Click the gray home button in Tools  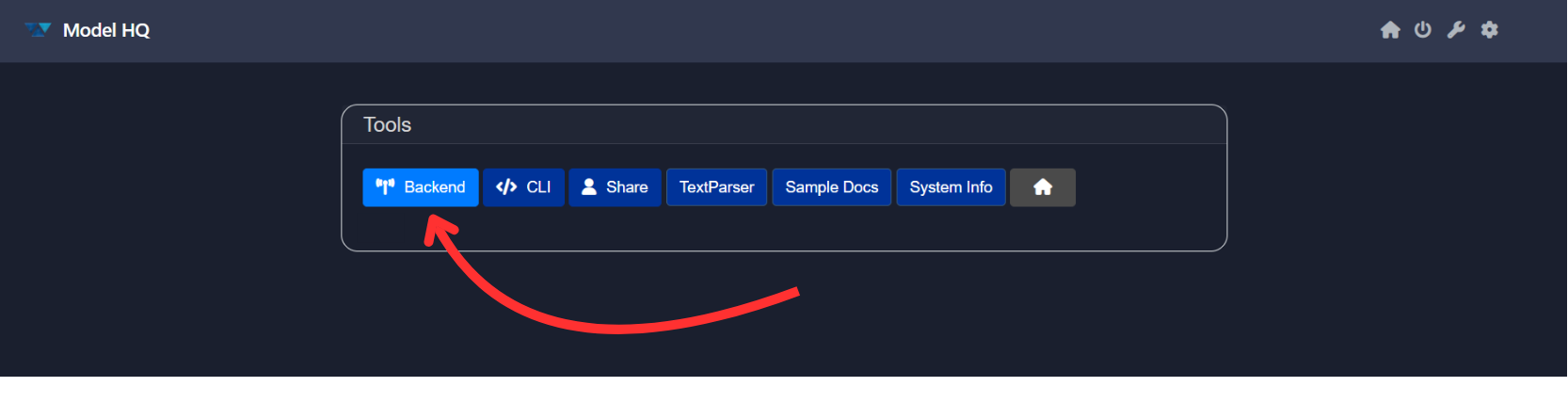pos(1042,187)
